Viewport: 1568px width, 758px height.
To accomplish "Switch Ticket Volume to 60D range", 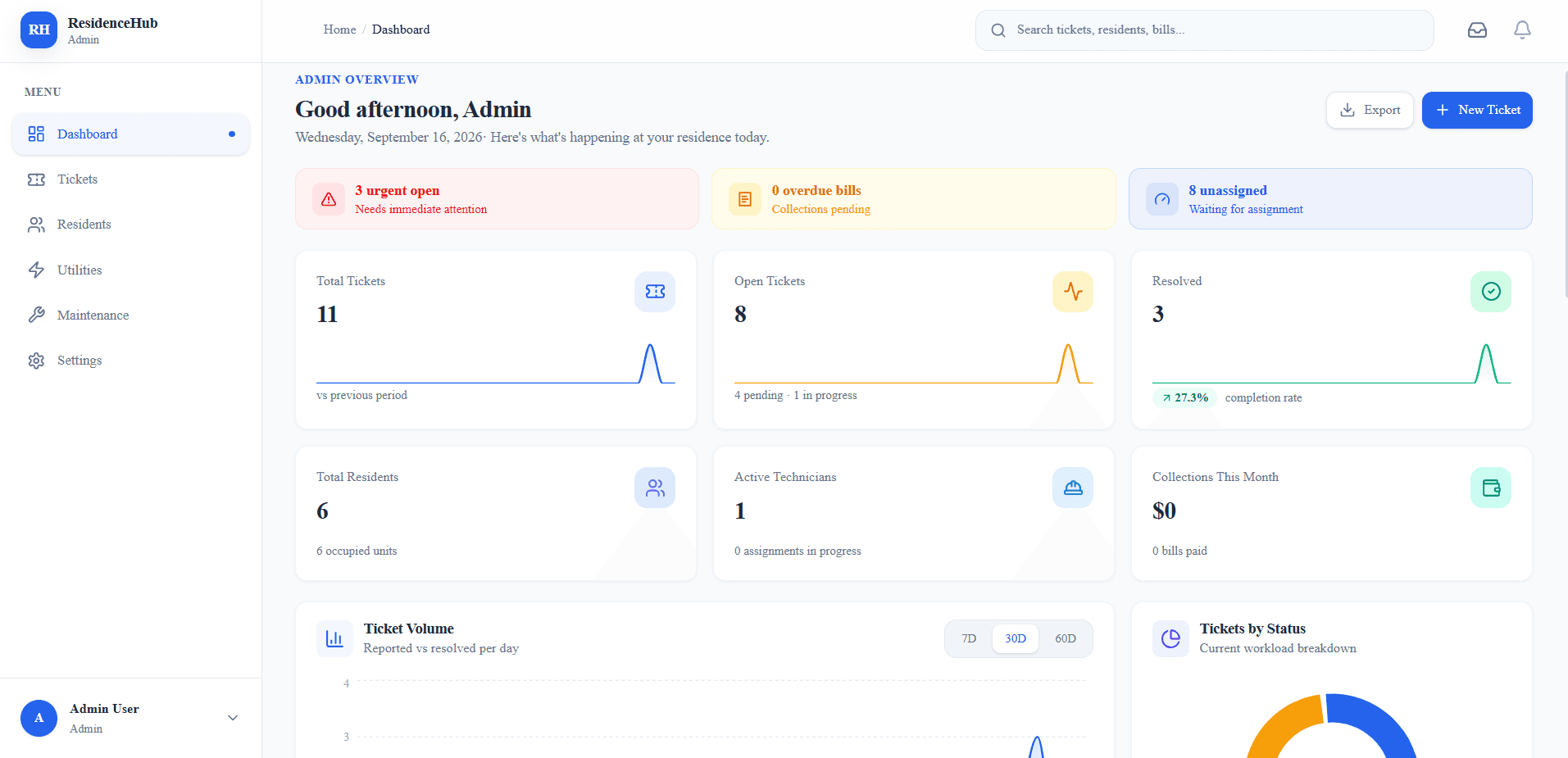I will tap(1066, 638).
